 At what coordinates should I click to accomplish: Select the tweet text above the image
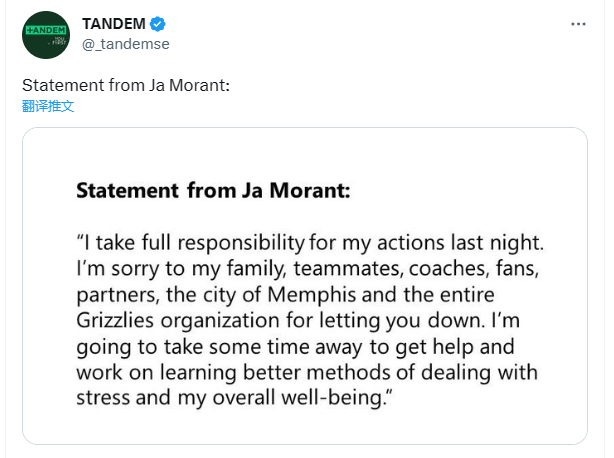[x=126, y=86]
